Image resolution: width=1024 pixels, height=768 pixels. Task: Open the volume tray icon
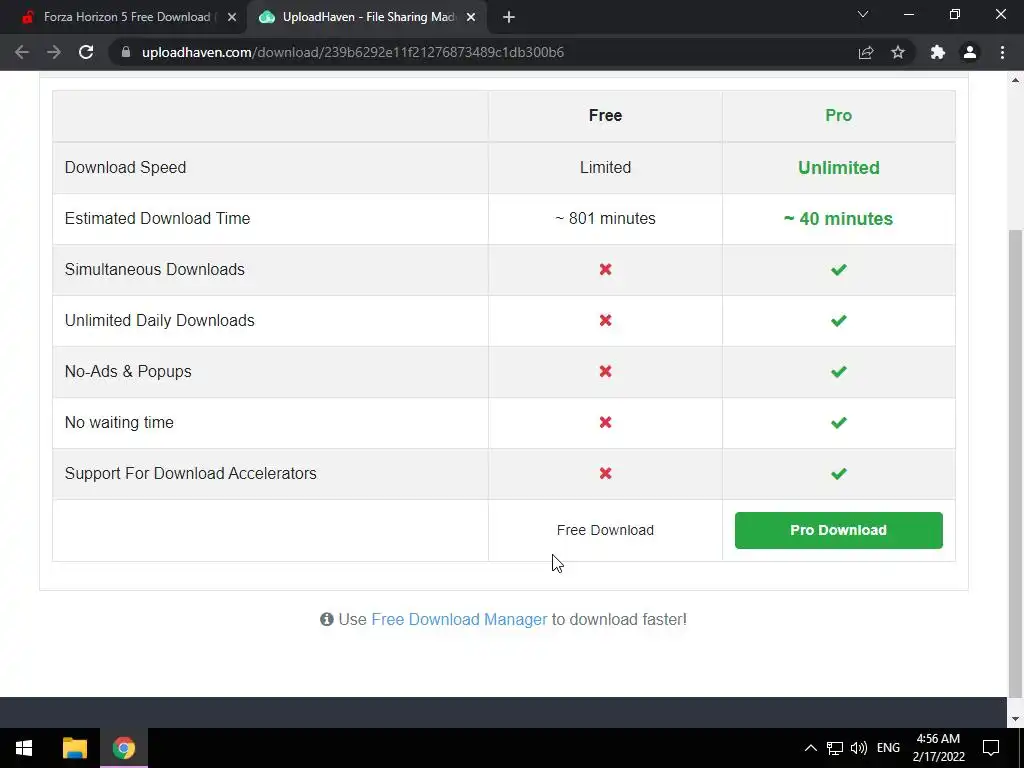coord(859,748)
